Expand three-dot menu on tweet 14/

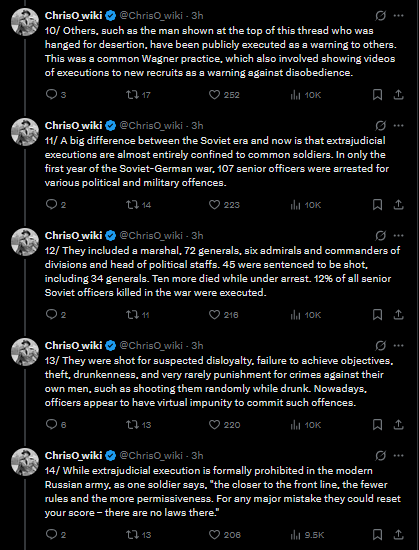tap(399, 456)
